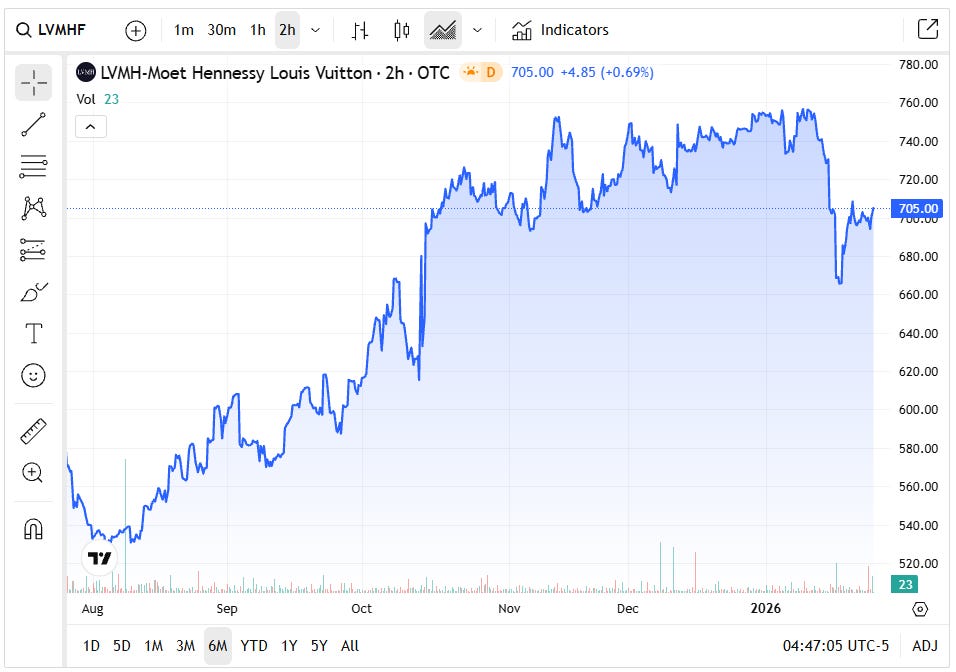This screenshot has width=956, height=672.
Task: Set range to YTD
Action: (254, 646)
